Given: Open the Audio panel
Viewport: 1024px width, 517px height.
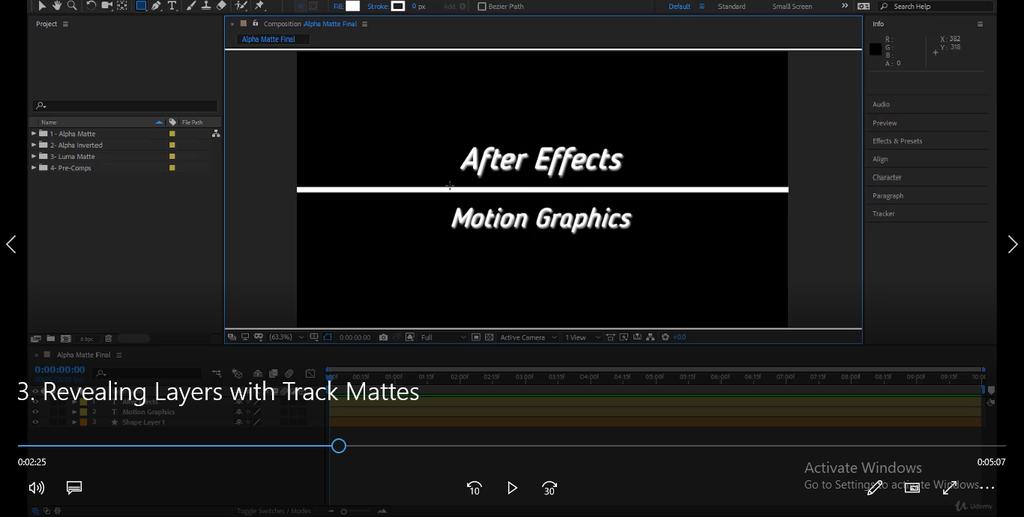Looking at the screenshot, I should point(881,104).
